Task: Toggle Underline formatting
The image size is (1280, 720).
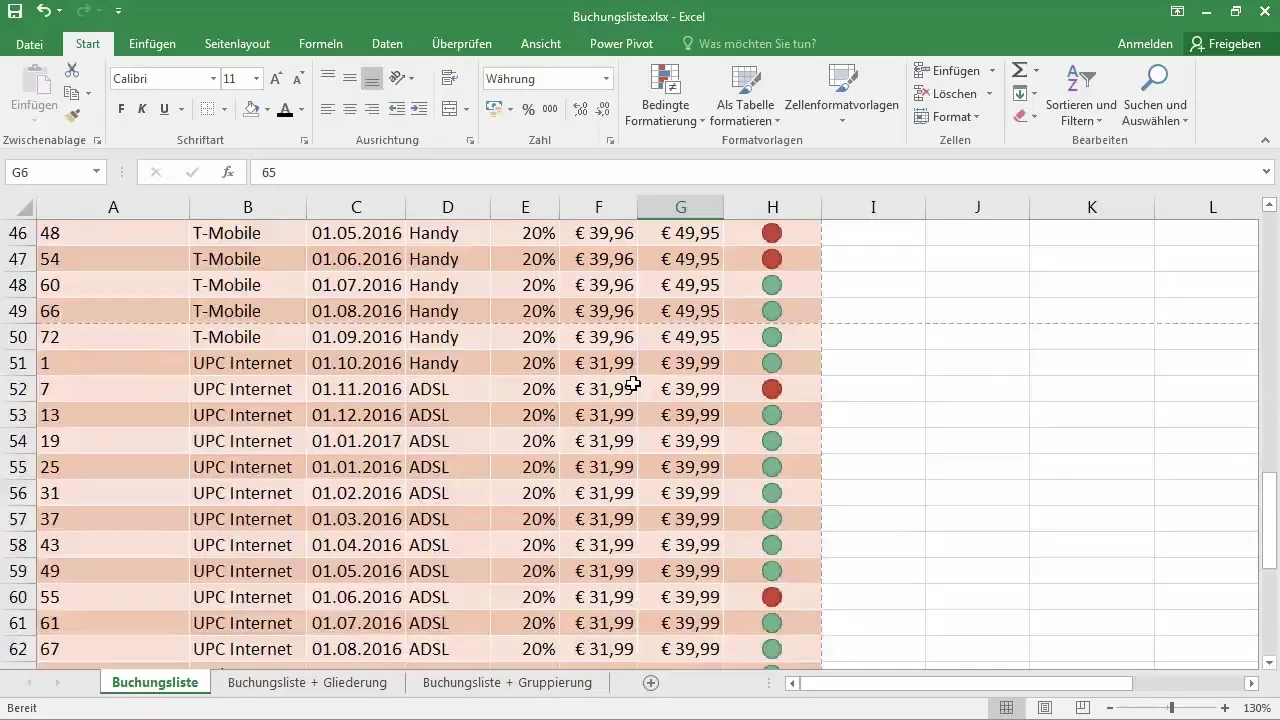Action: tap(163, 109)
